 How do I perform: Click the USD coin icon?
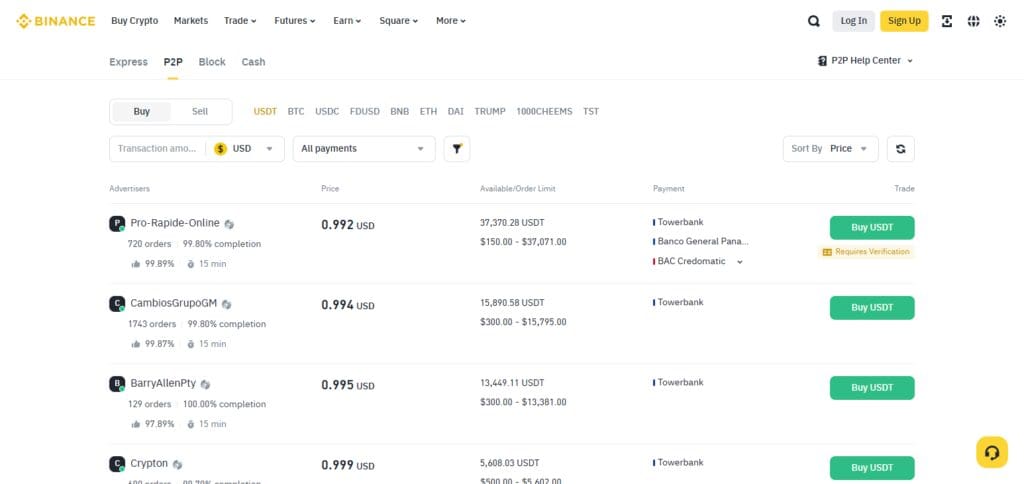coord(221,149)
